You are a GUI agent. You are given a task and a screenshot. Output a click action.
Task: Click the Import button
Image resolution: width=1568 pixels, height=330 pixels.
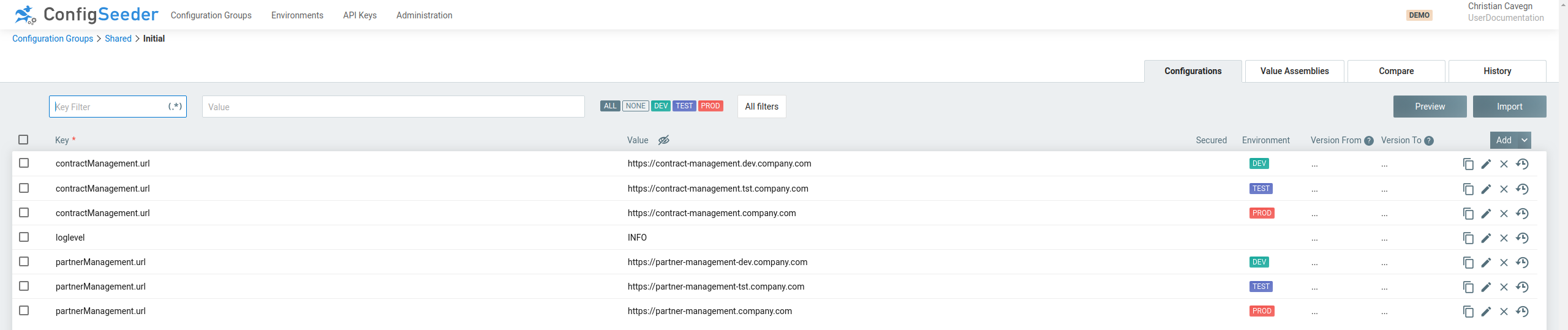(x=1509, y=107)
